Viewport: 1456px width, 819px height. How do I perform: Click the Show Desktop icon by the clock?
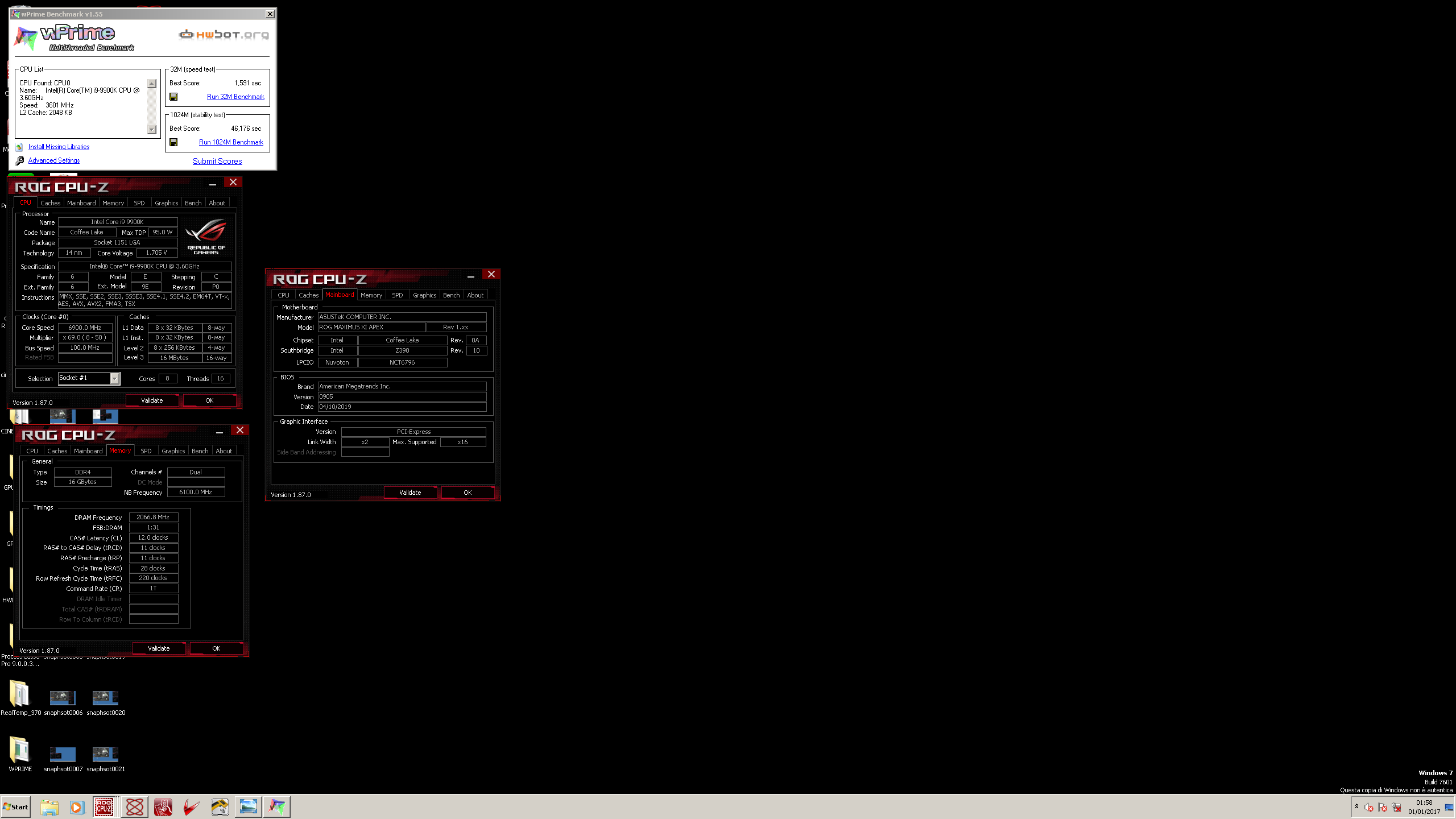click(x=1449, y=807)
